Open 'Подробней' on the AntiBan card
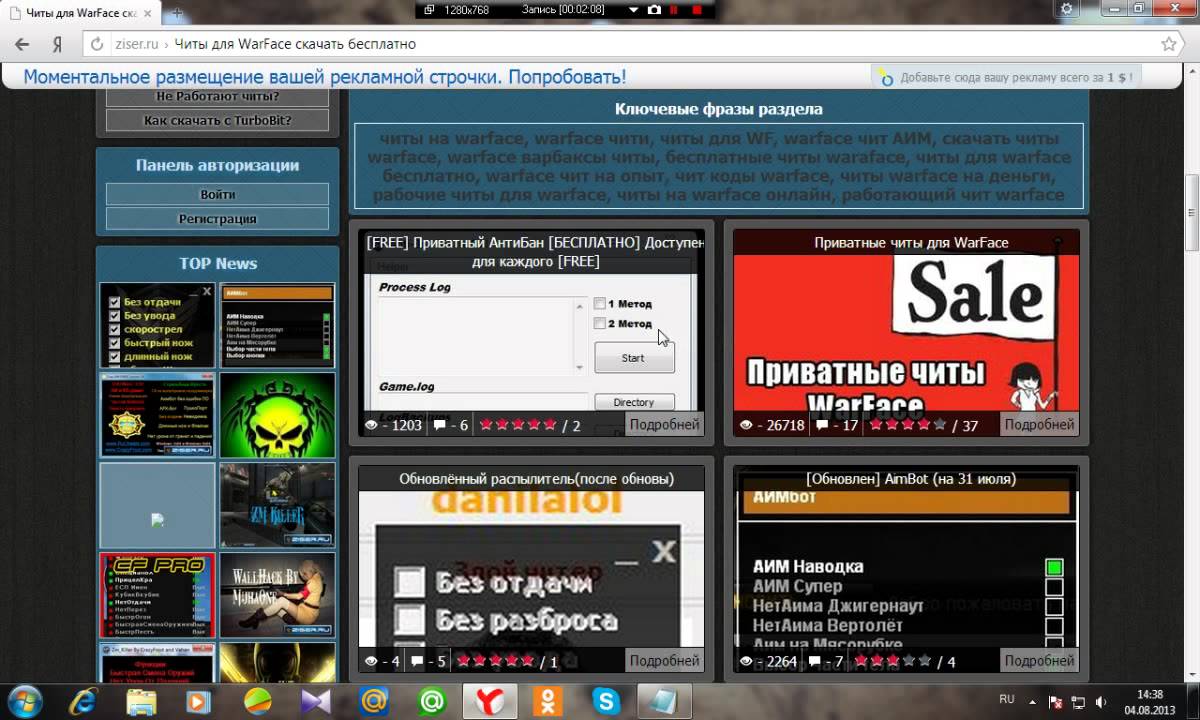The width and height of the screenshot is (1200, 720). 665,424
